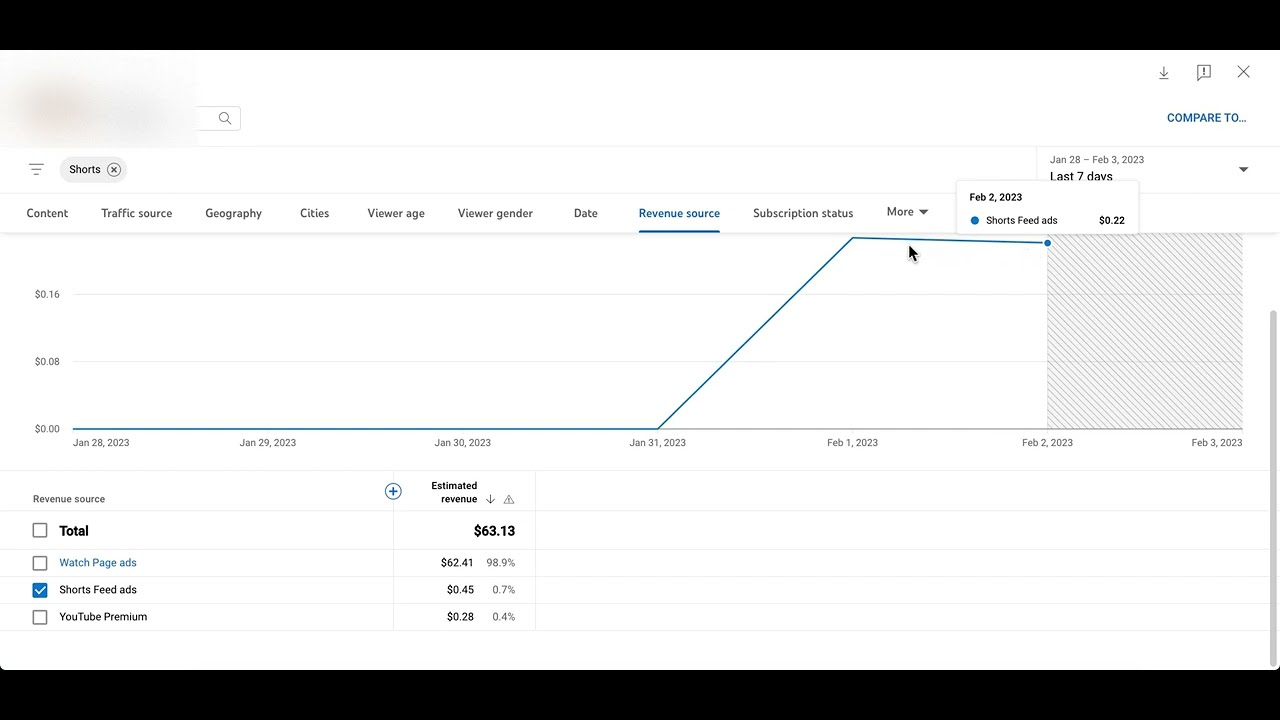
Task: Click the search magnifier icon
Action: click(225, 118)
